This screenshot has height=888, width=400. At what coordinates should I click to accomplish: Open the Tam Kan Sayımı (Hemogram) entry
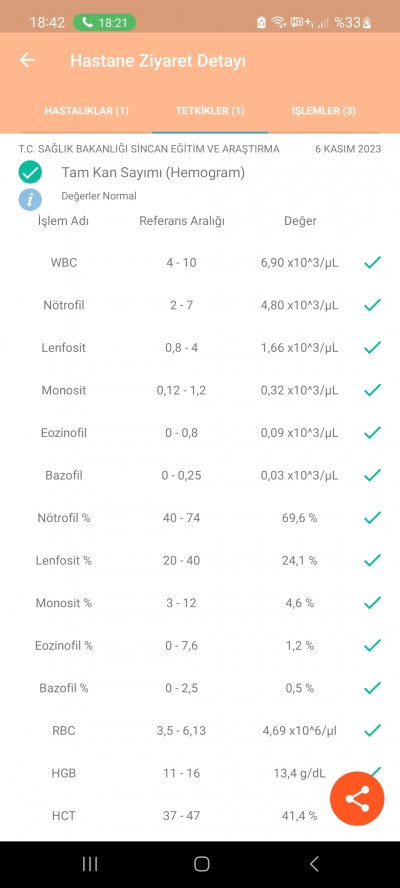pos(153,173)
